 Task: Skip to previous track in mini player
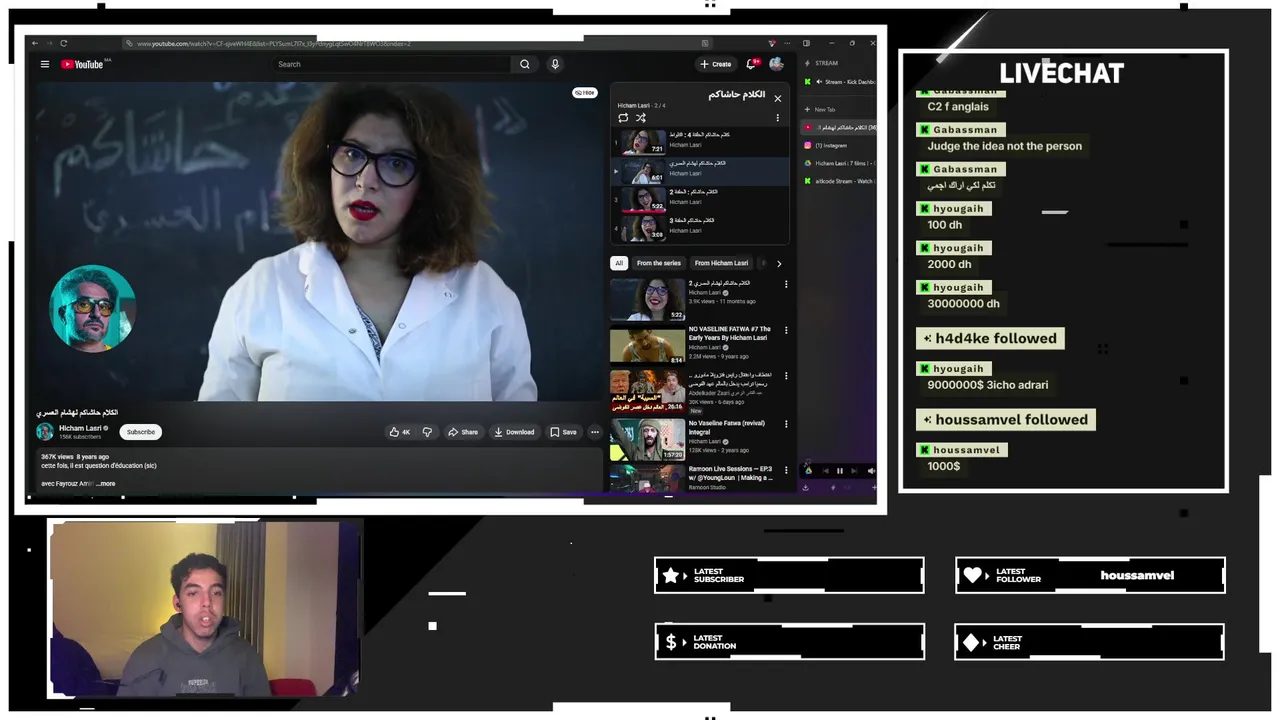825,470
